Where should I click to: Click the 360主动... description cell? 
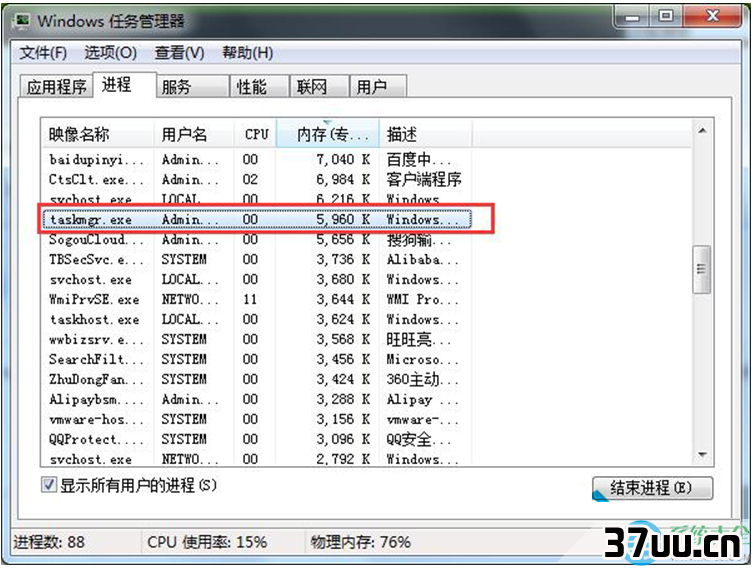coord(423,380)
